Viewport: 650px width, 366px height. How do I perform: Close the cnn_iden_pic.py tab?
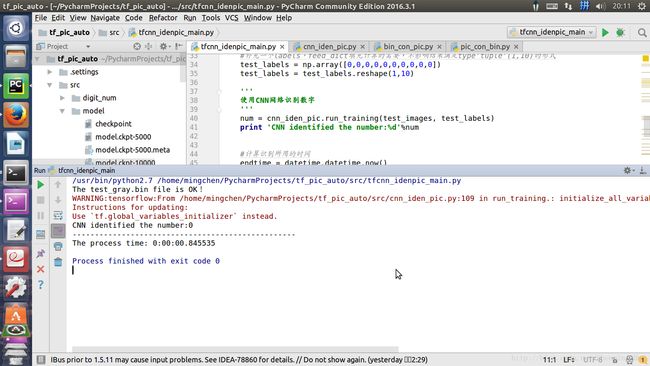362,47
